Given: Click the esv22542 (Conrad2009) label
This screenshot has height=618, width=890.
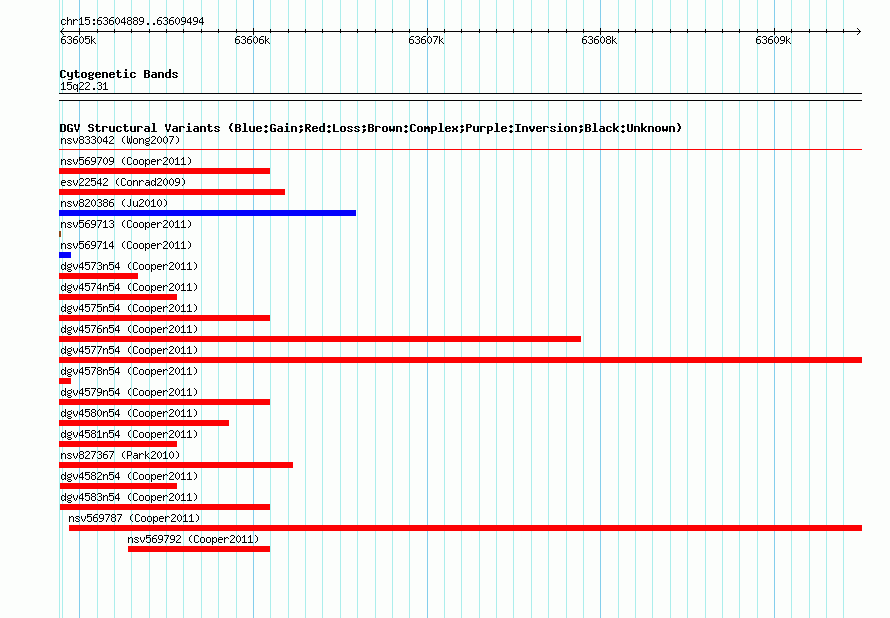Looking at the screenshot, I should pyautogui.click(x=123, y=182).
